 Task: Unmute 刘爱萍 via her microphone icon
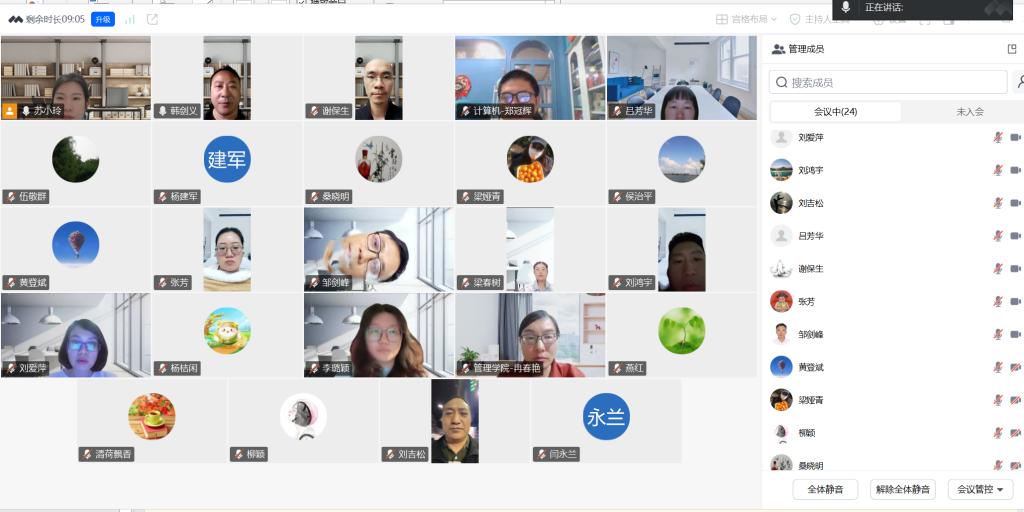point(998,137)
